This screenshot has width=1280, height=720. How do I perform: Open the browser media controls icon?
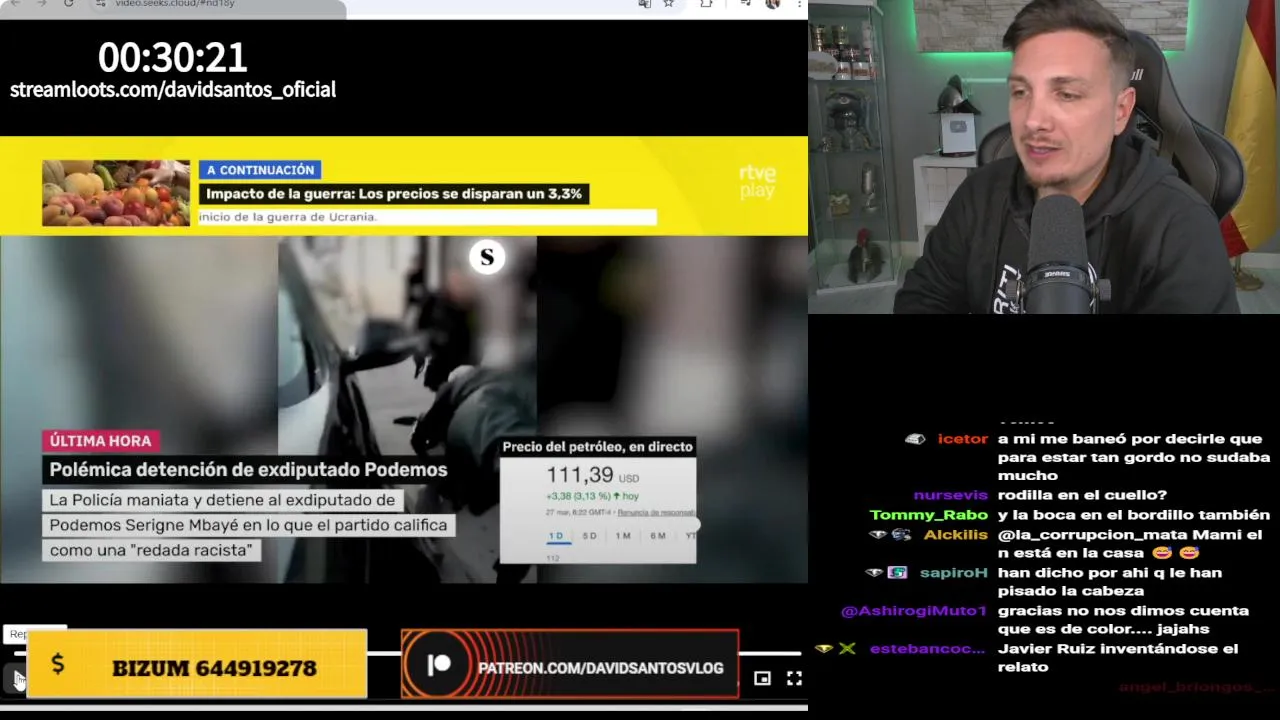pyautogui.click(x=745, y=4)
